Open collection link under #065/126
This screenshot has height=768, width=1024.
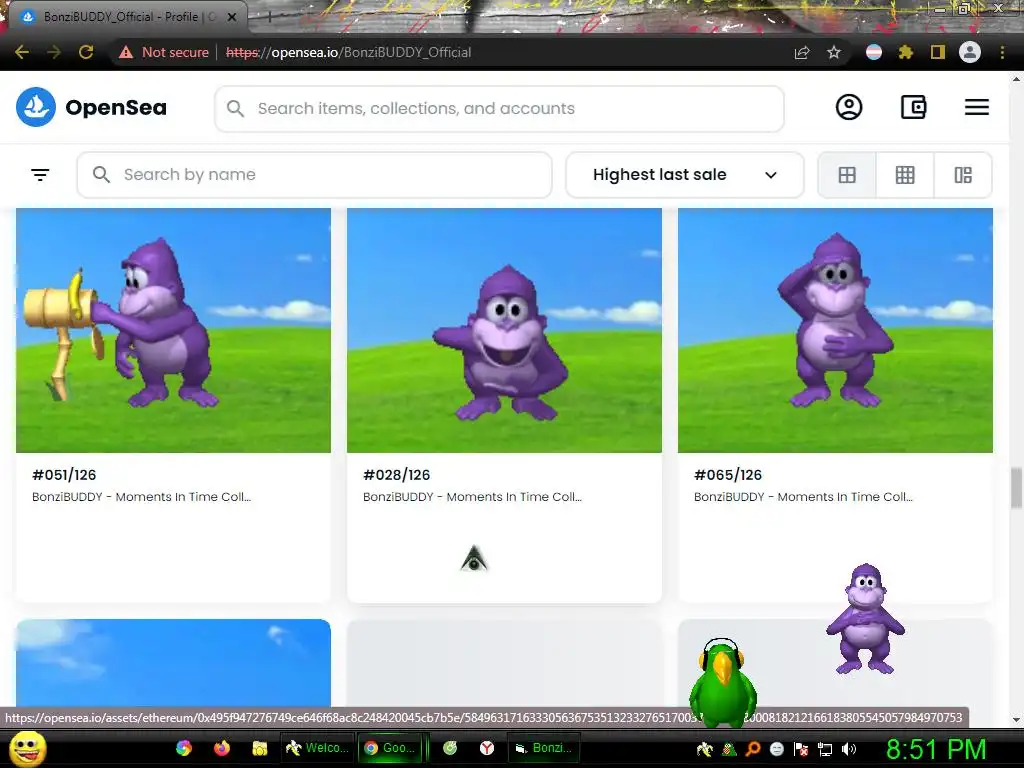point(803,497)
